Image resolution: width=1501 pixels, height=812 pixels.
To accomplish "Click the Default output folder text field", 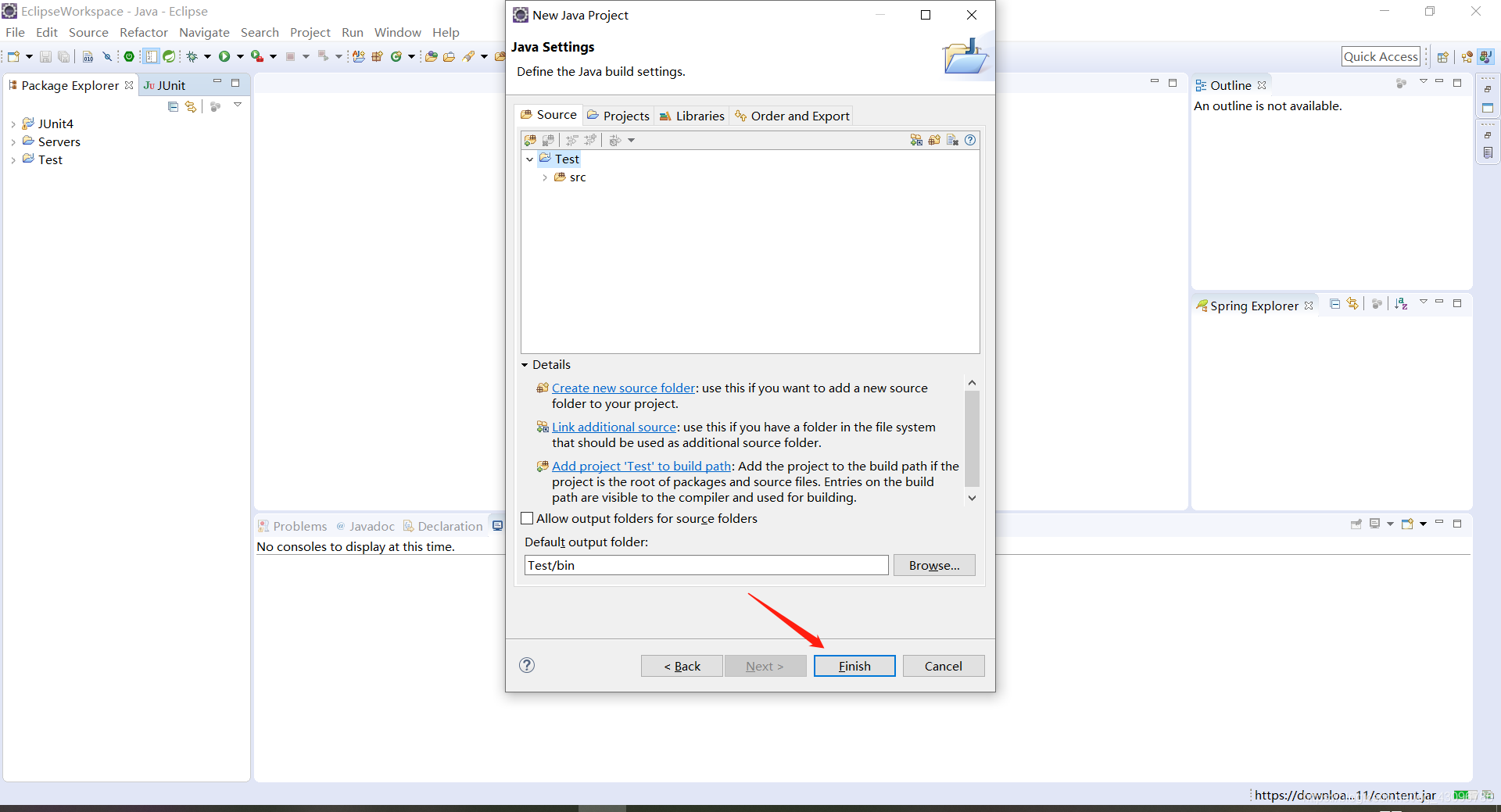I will pyautogui.click(x=706, y=565).
